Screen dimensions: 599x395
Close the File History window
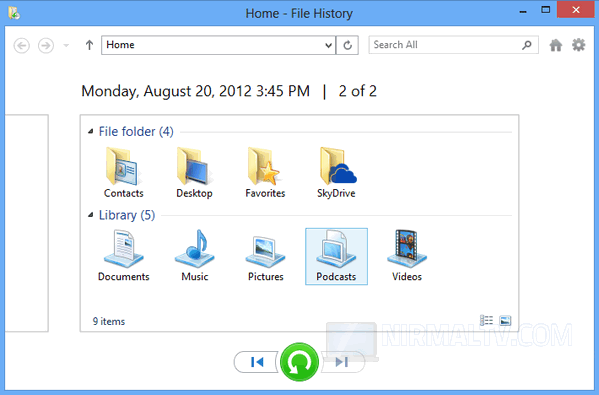(576, 10)
